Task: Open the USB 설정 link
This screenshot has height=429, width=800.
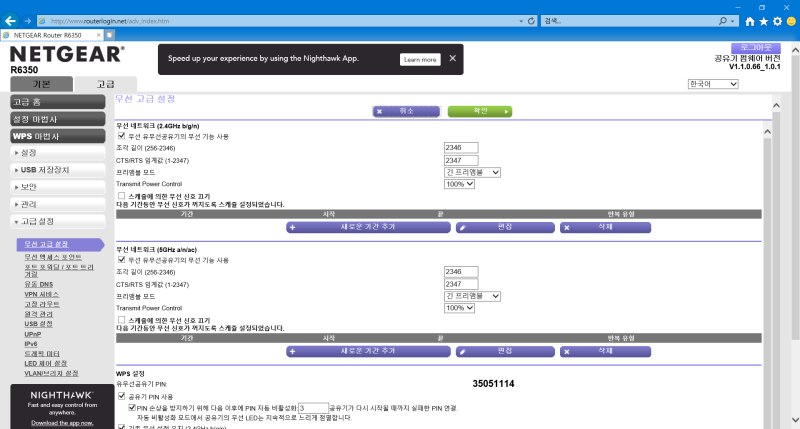Action: coord(39,324)
